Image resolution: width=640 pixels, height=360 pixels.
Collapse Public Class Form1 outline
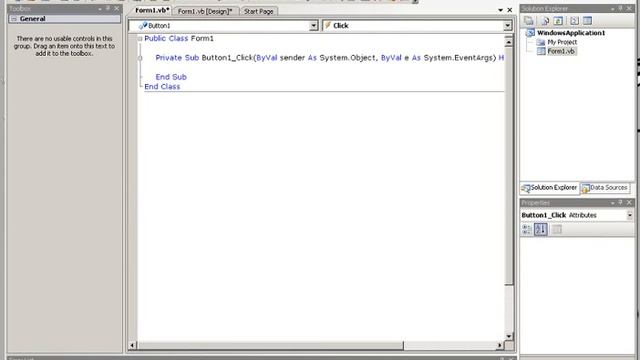(x=140, y=38)
